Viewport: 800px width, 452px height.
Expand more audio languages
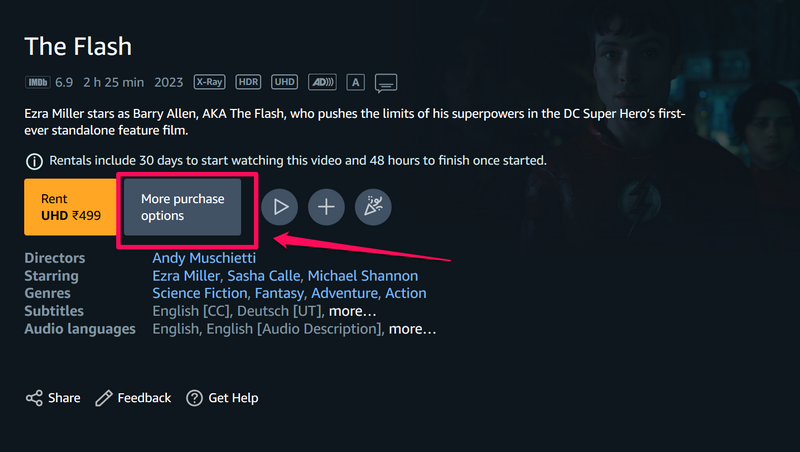[x=412, y=329]
